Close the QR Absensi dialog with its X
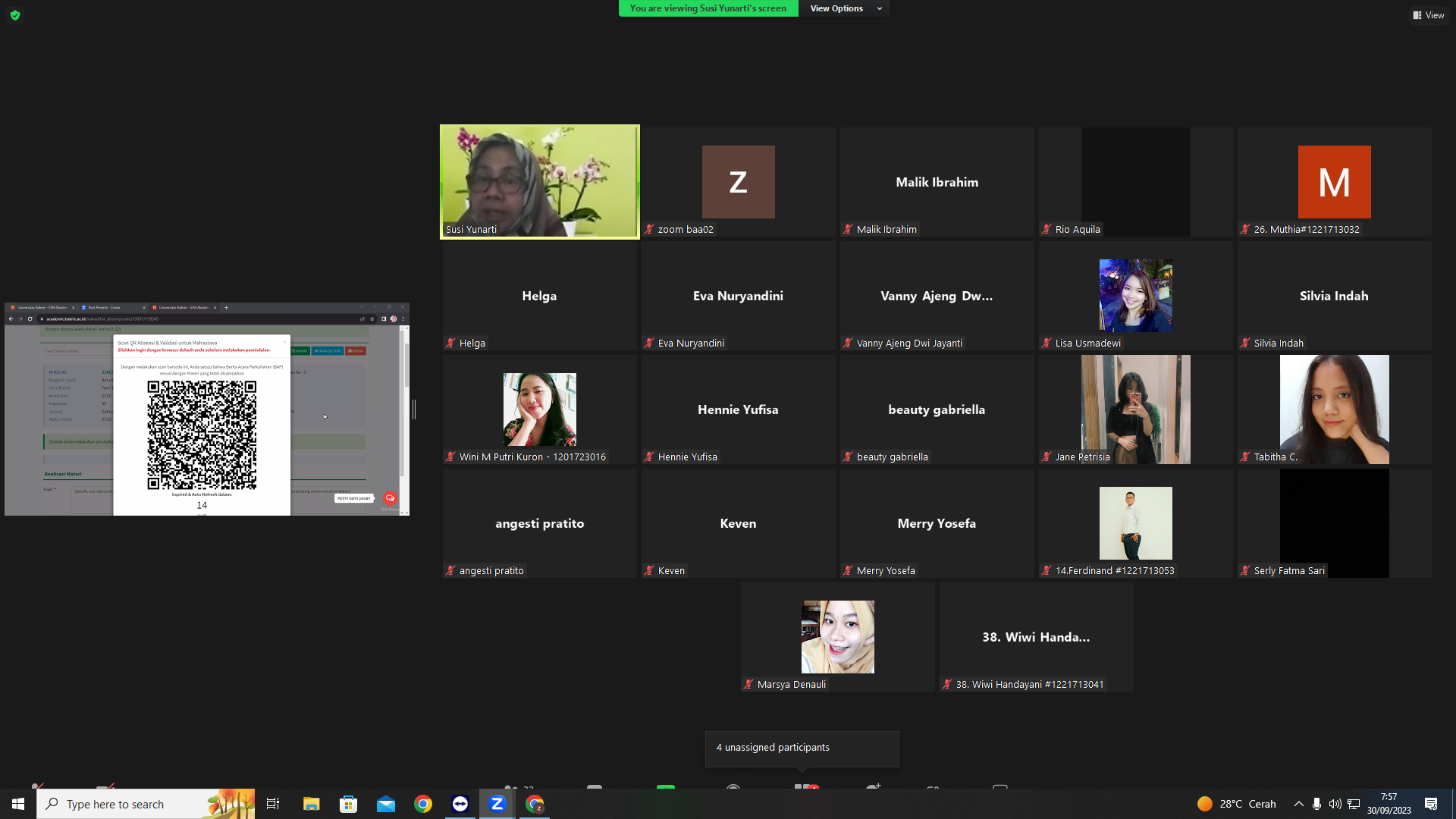Viewport: 1456px width, 819px height. 284,342
